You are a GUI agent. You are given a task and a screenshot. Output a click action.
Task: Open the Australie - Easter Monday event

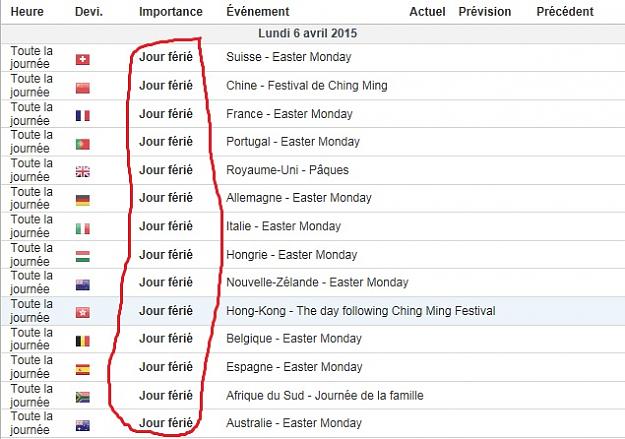click(x=294, y=423)
